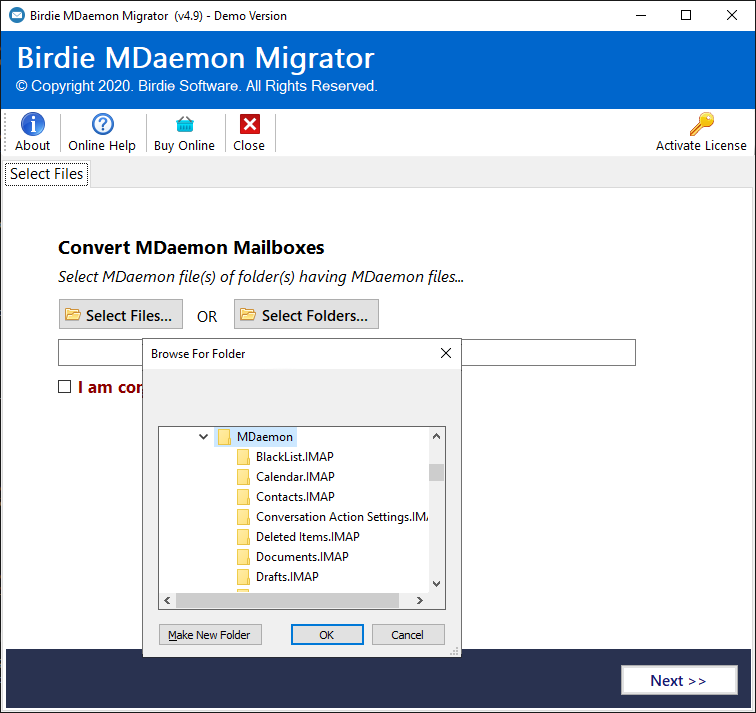Click the horizontal scroll left arrow

pyautogui.click(x=167, y=601)
